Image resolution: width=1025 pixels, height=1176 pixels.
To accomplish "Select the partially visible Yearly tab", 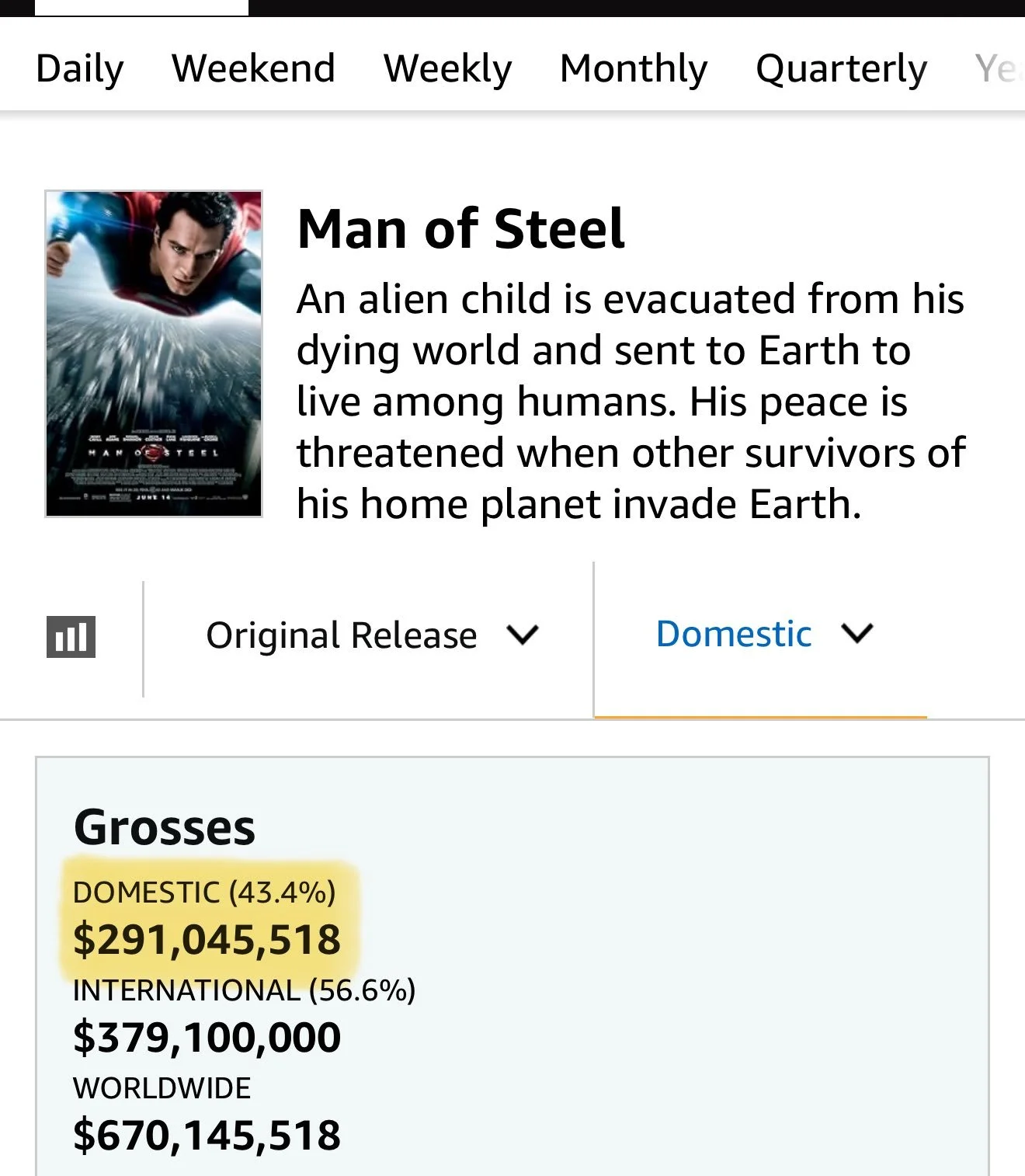I will [x=997, y=68].
